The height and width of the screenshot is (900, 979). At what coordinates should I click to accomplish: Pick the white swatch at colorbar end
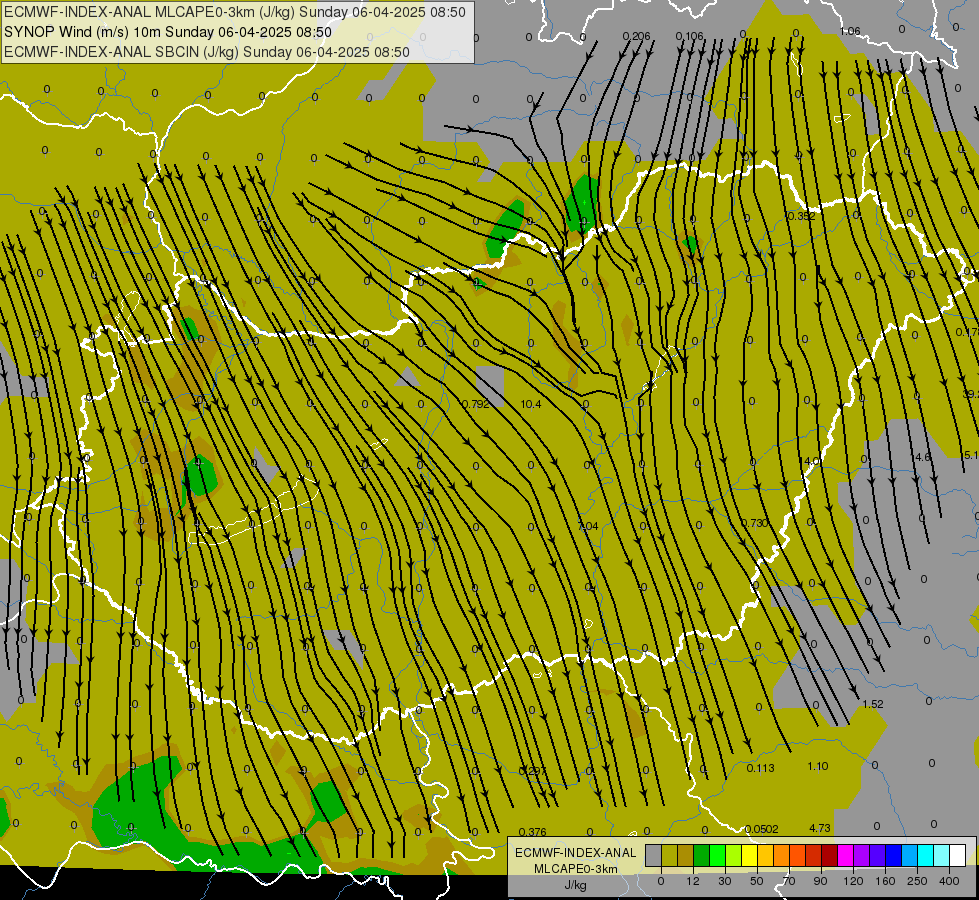(958, 855)
